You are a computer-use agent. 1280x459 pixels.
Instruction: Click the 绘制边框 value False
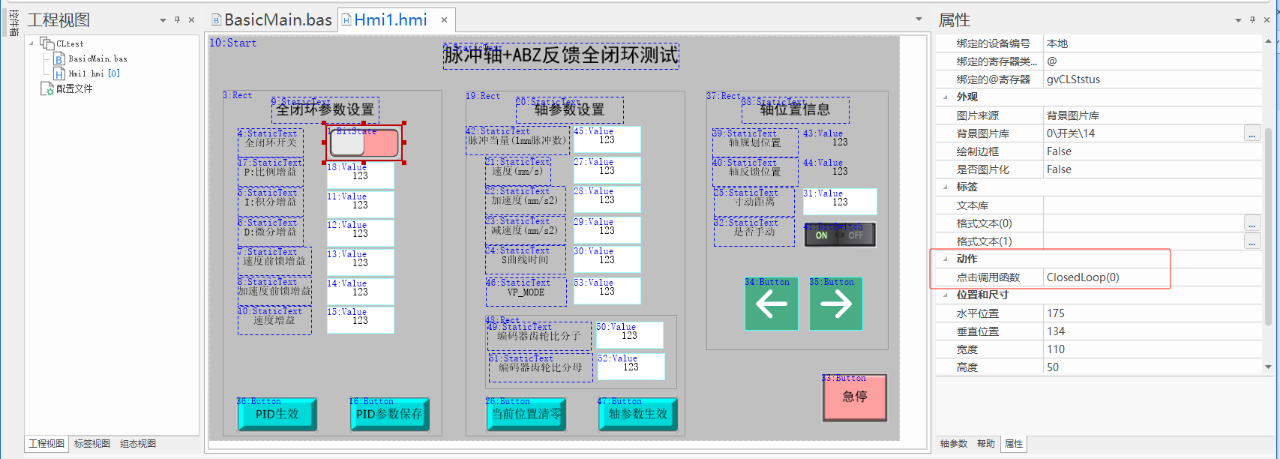coord(1152,151)
